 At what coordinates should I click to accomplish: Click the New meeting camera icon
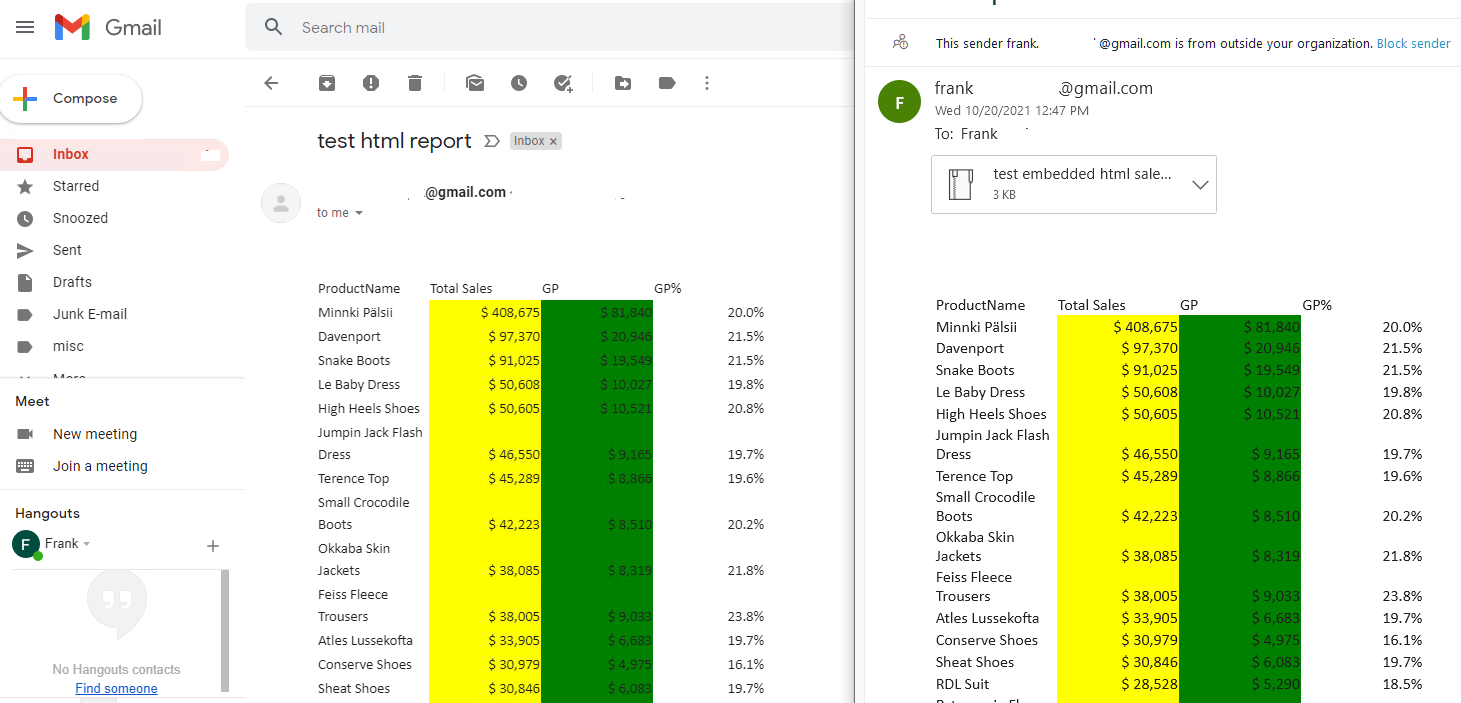pos(25,434)
